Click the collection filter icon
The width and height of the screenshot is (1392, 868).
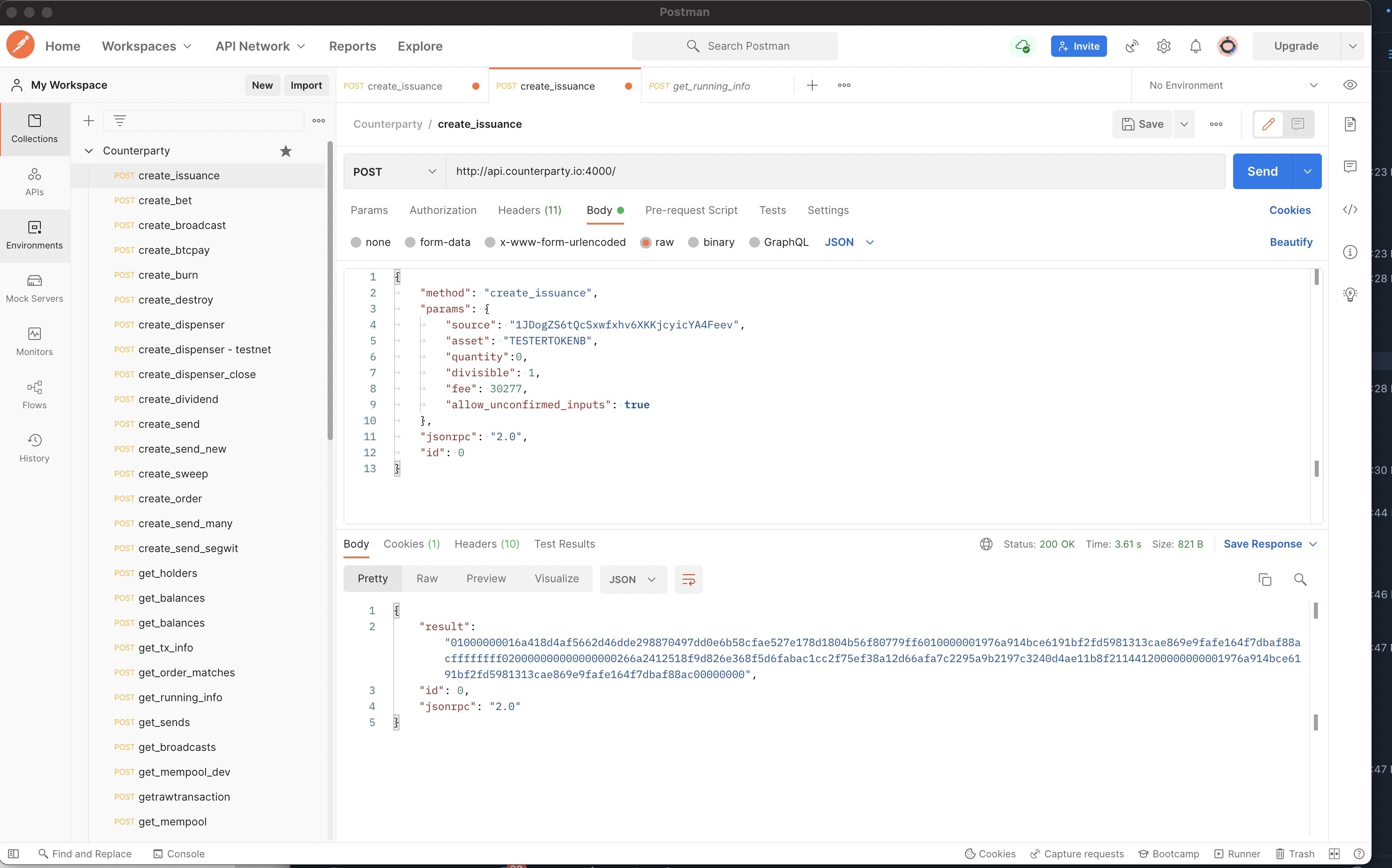point(119,121)
